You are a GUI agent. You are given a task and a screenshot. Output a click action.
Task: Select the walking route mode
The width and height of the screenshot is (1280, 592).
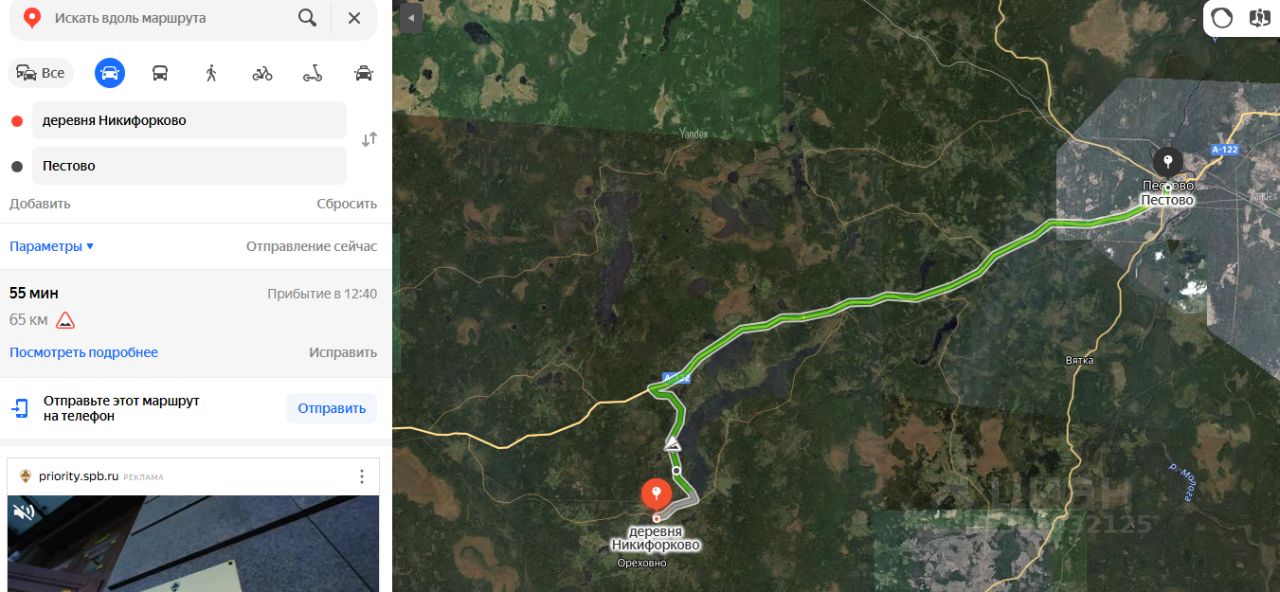[211, 73]
